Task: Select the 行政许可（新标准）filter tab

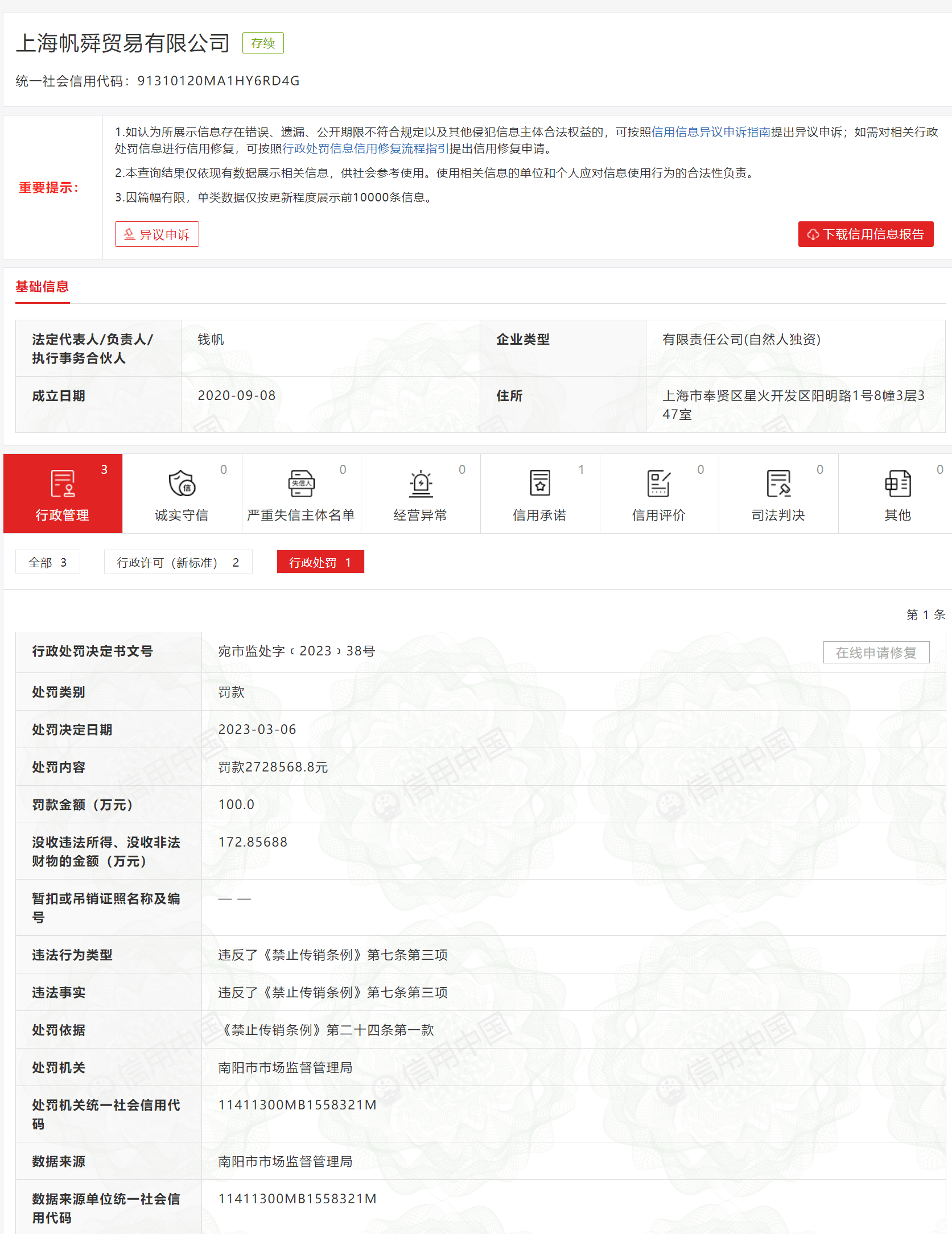Action: (178, 562)
